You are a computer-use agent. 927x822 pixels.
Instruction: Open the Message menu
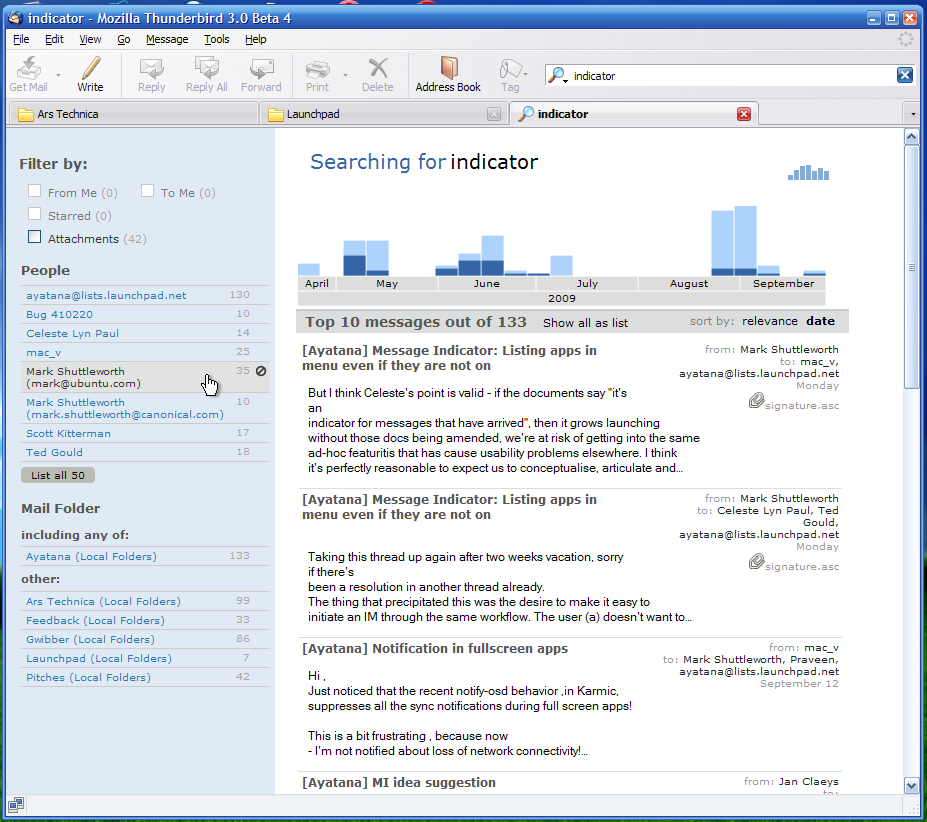(167, 39)
